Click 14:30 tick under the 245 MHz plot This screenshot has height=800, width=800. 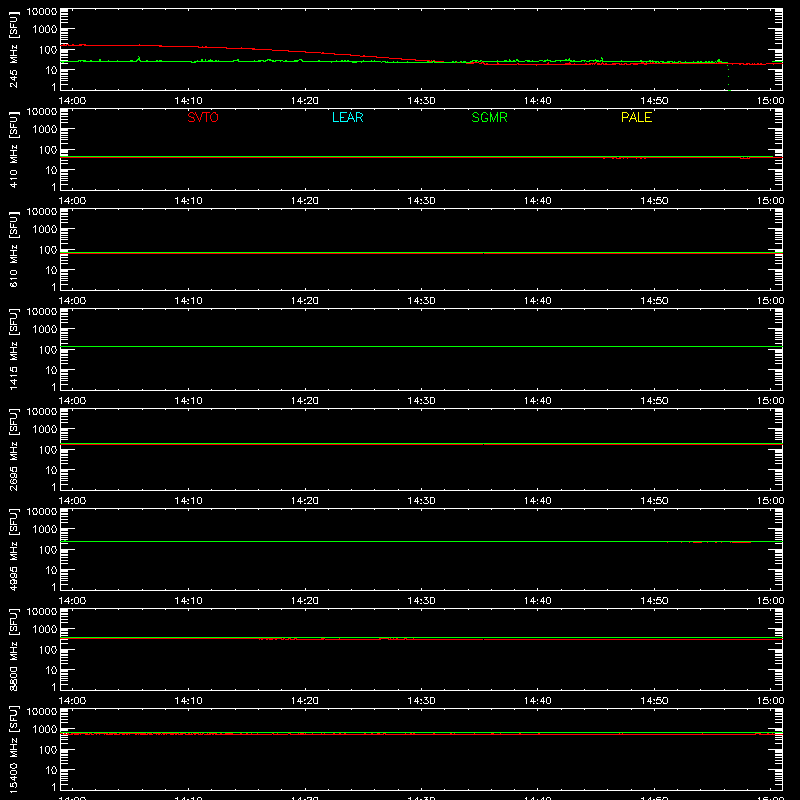click(x=421, y=101)
